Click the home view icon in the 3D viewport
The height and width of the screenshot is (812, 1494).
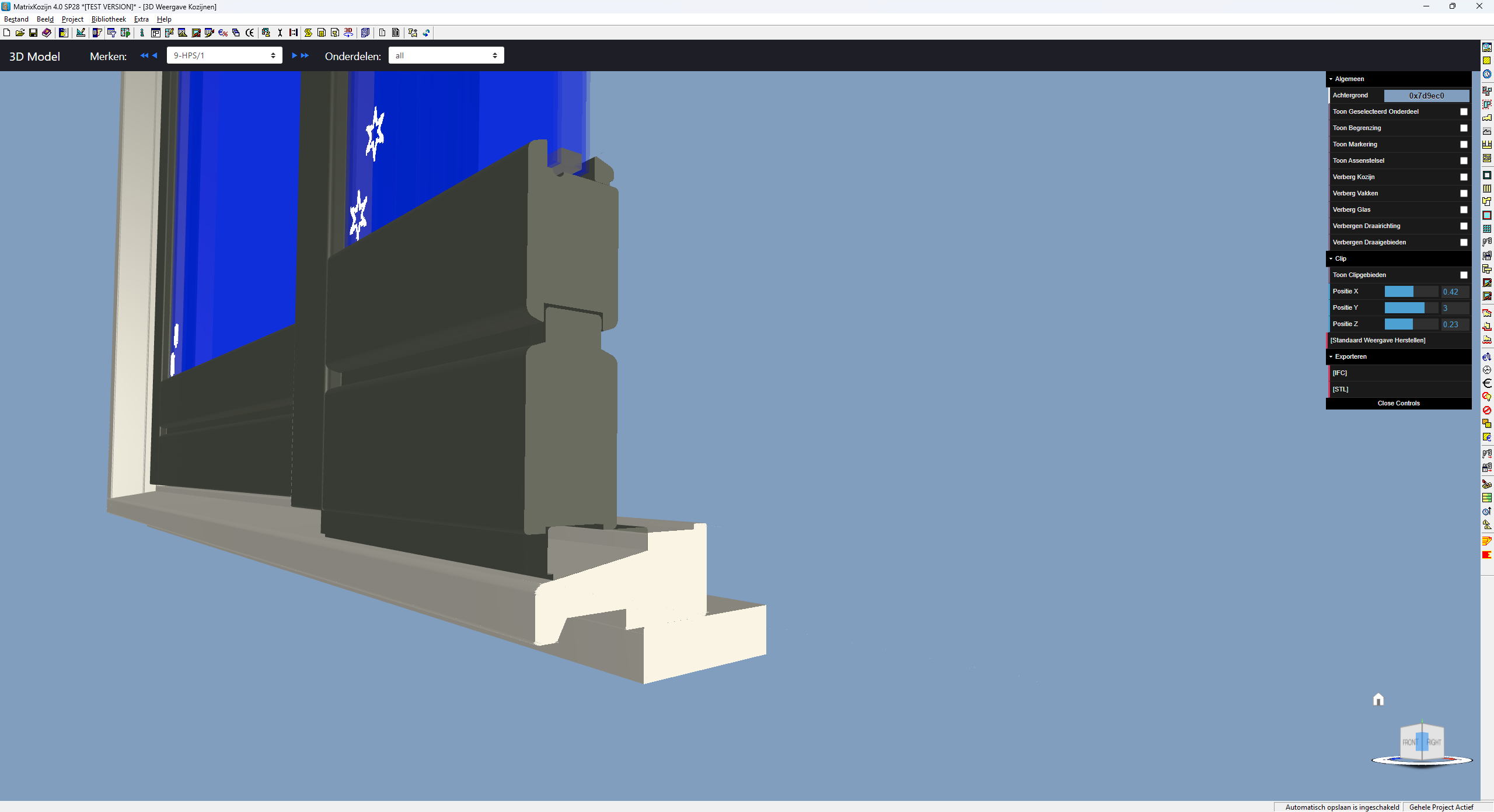[x=1378, y=699]
